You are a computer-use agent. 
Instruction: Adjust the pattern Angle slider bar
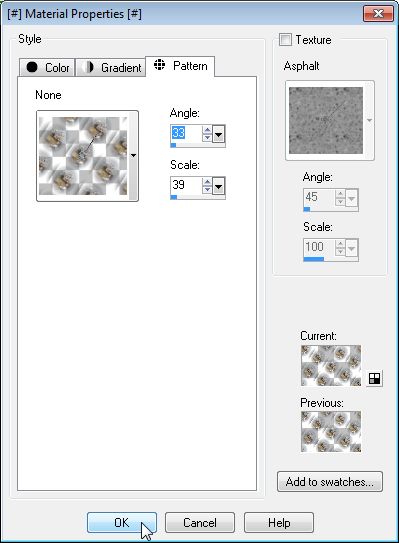point(198,145)
